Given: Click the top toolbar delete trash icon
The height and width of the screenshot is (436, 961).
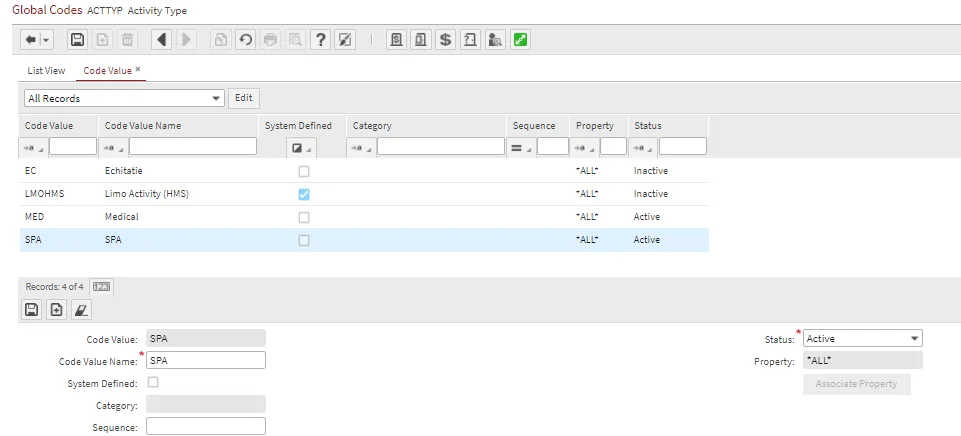Looking at the screenshot, I should coord(127,40).
